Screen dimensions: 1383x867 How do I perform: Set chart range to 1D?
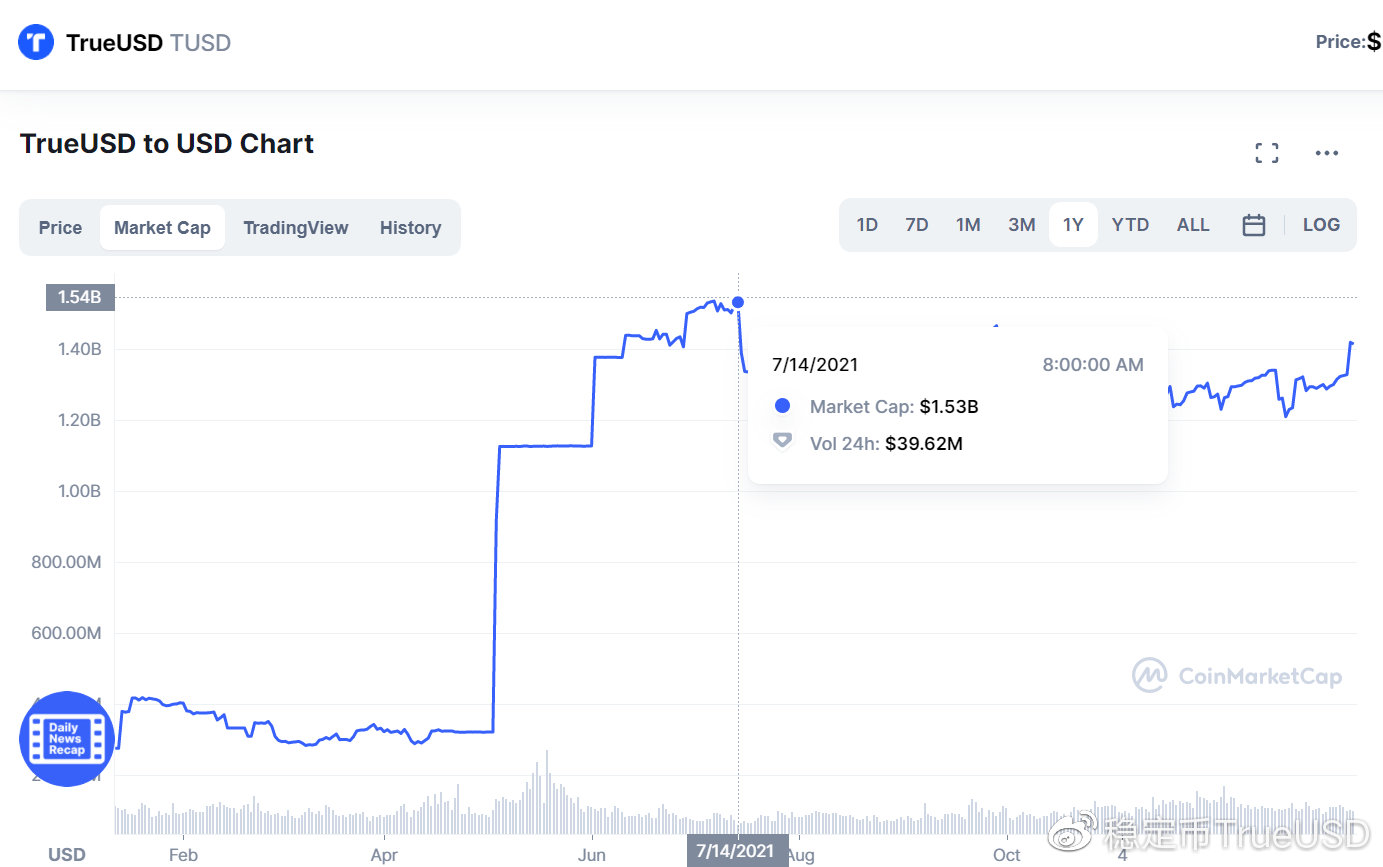[867, 225]
